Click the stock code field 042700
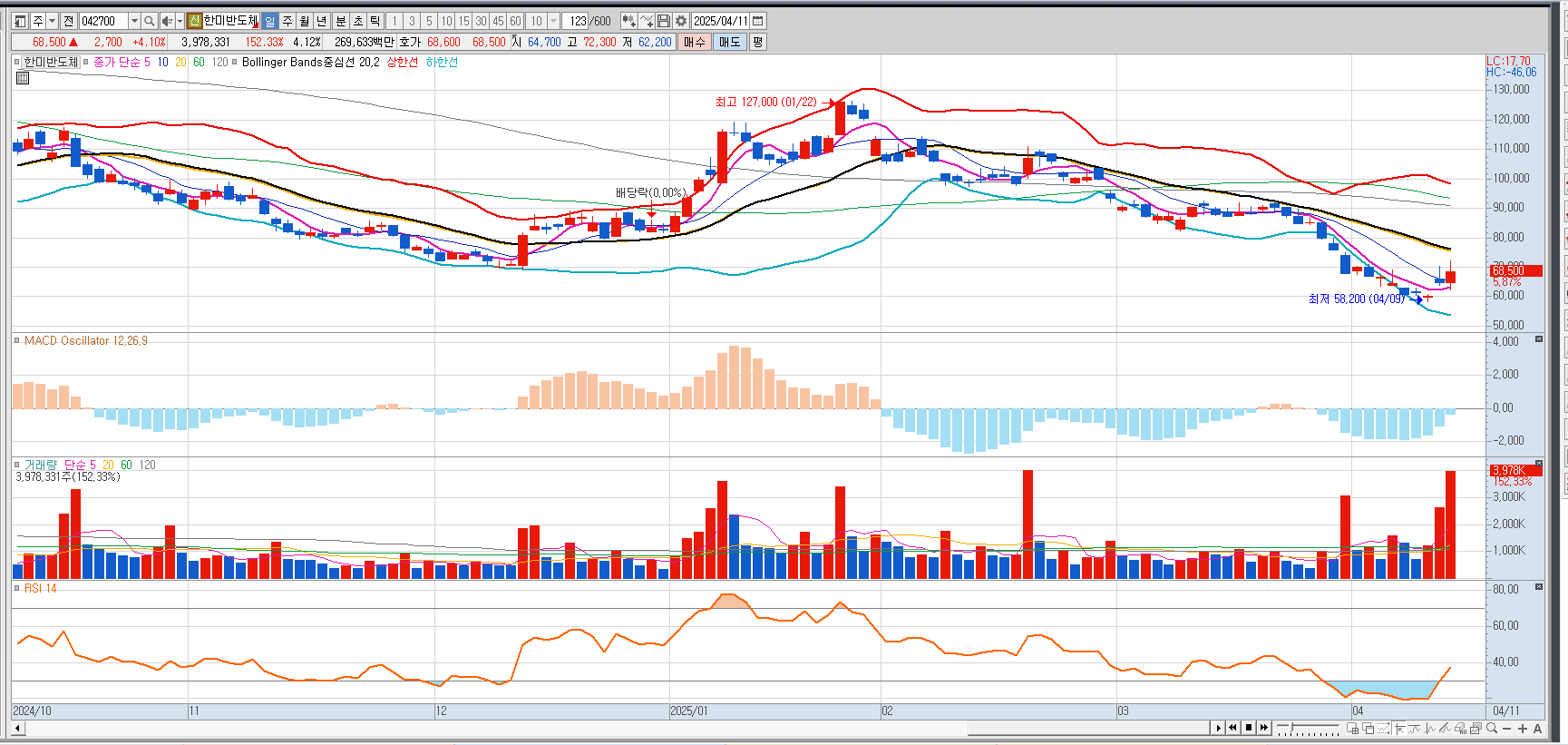This screenshot has width=1568, height=745. tap(103, 21)
